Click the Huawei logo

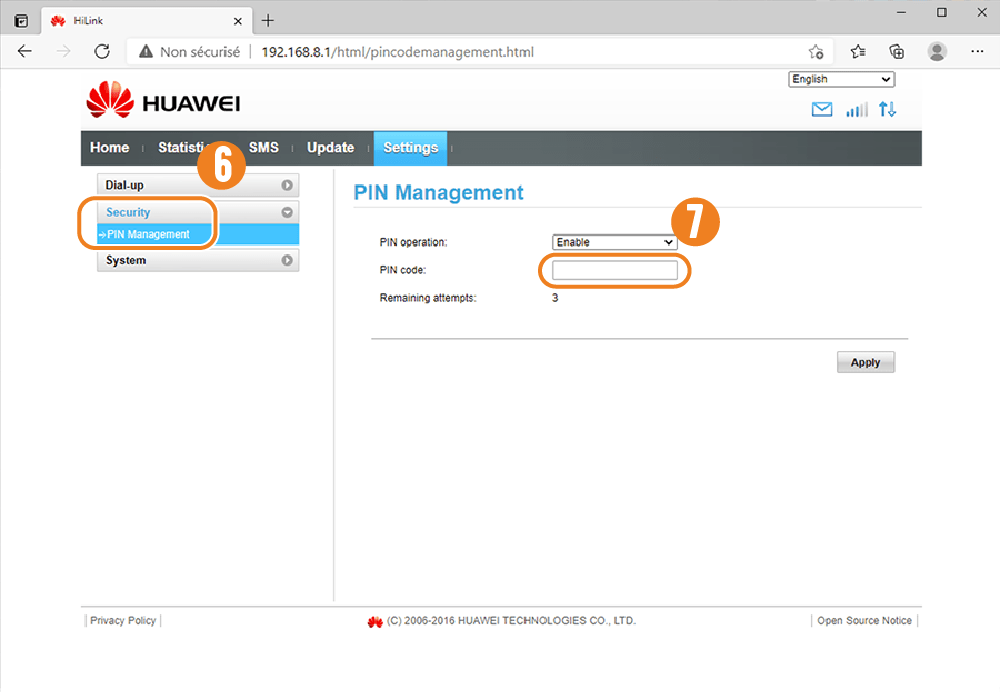coord(163,100)
